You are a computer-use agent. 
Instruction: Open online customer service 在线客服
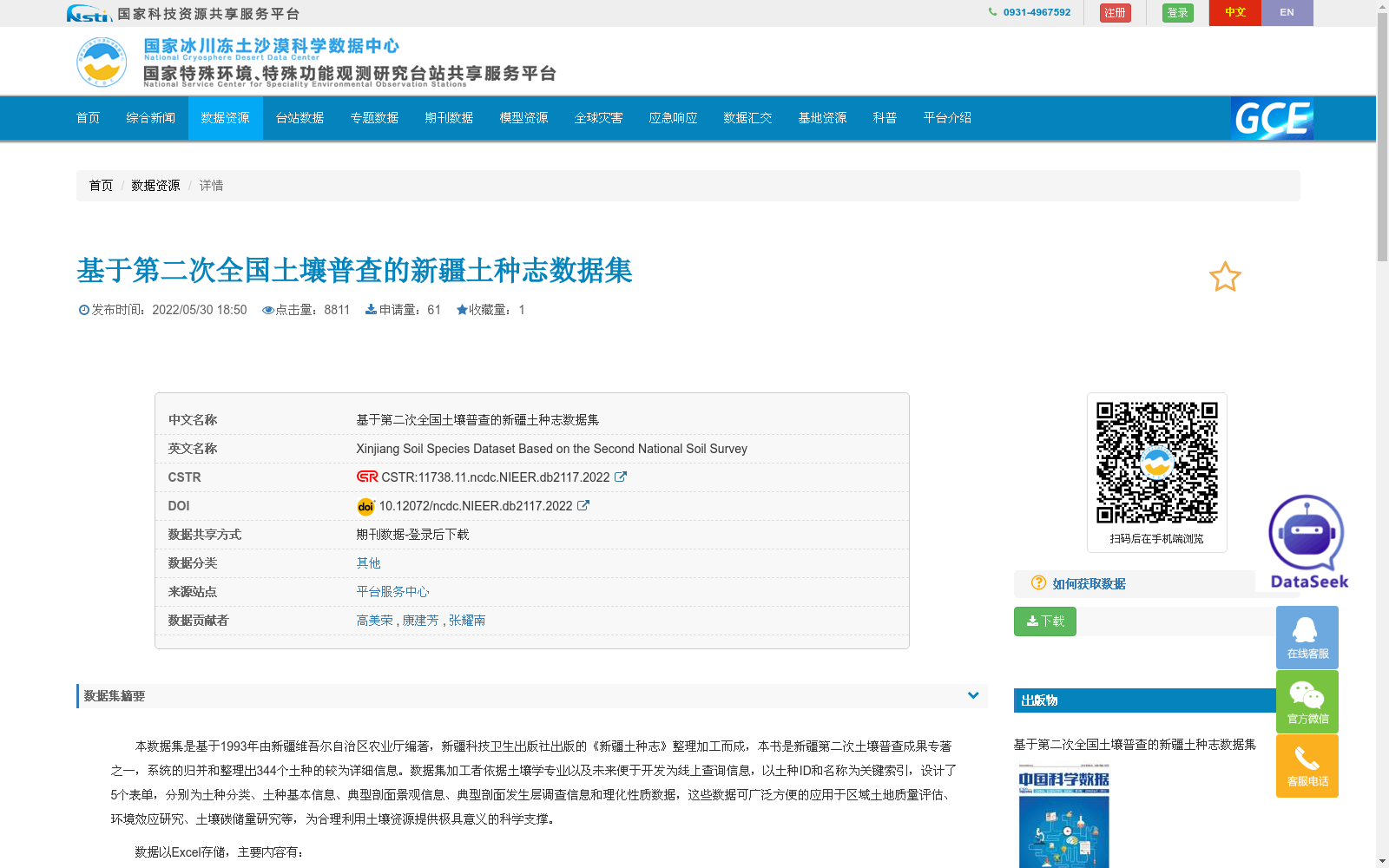1307,637
